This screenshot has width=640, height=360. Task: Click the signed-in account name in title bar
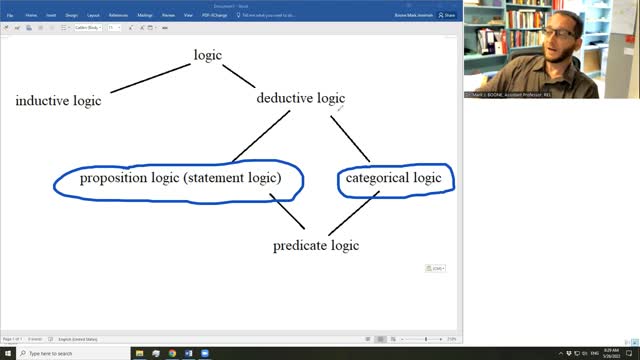[x=413, y=16]
